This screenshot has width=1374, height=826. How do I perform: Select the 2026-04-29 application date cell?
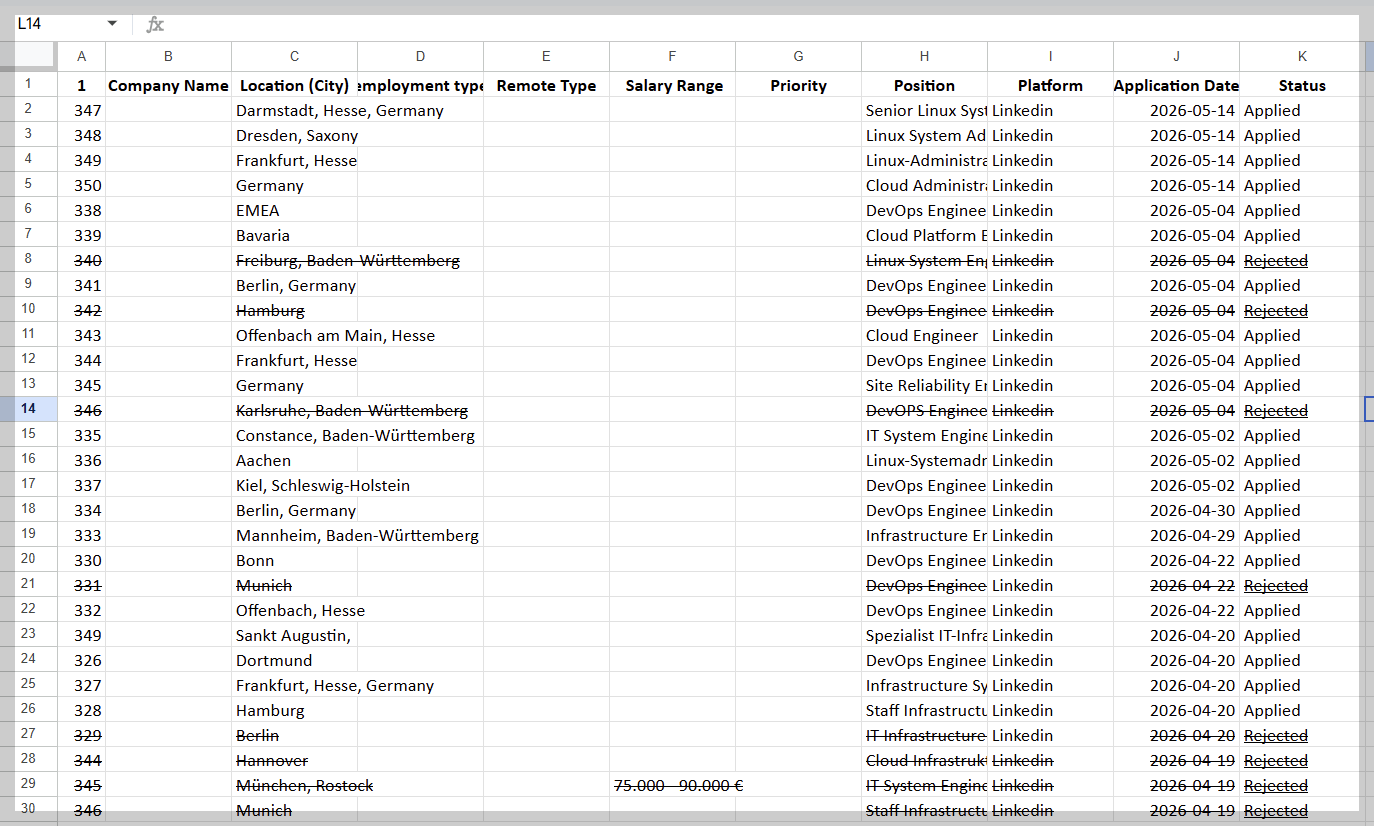click(1176, 535)
